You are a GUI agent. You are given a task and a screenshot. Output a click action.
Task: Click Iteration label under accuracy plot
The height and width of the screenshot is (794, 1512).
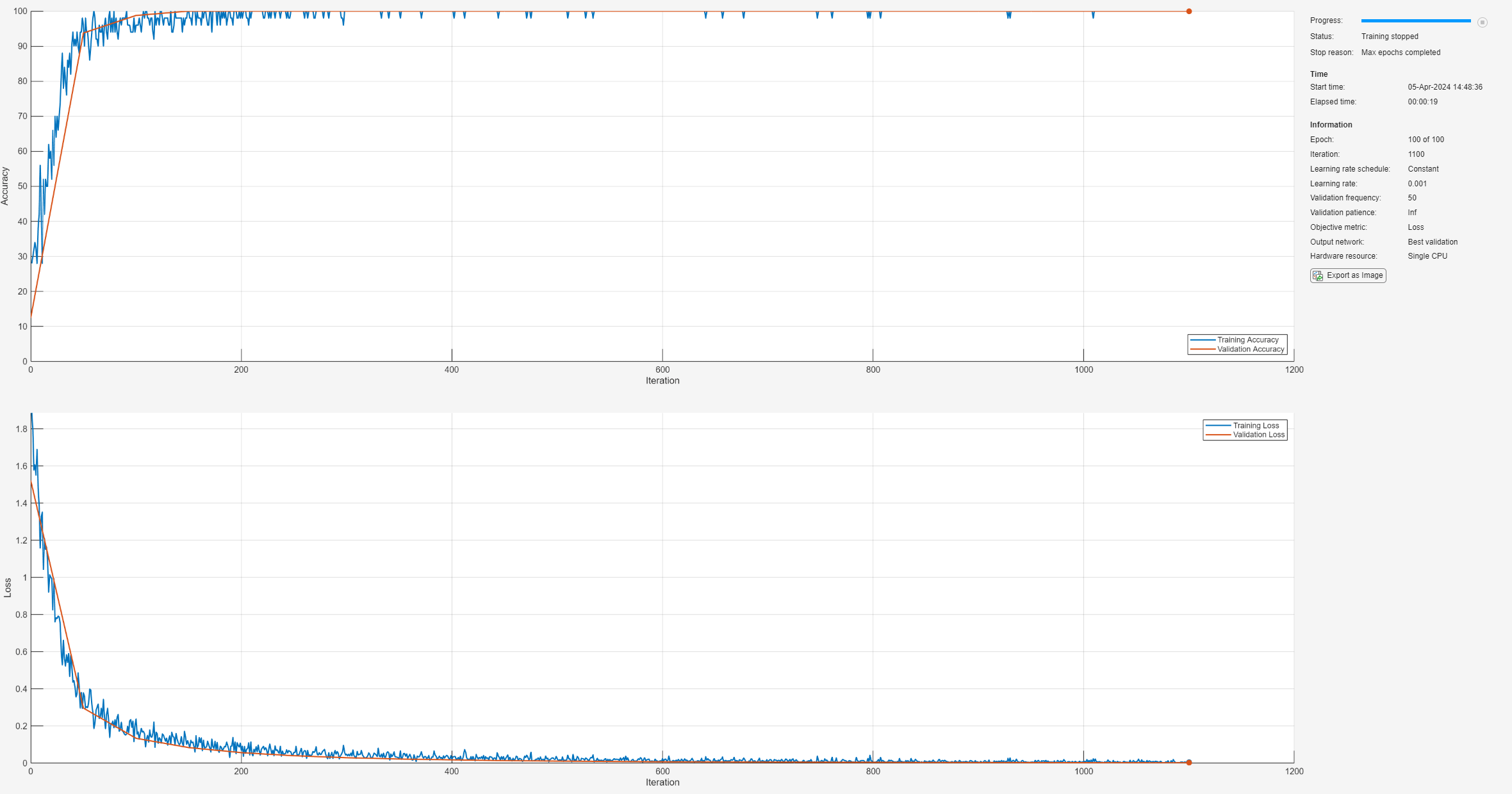tap(662, 380)
